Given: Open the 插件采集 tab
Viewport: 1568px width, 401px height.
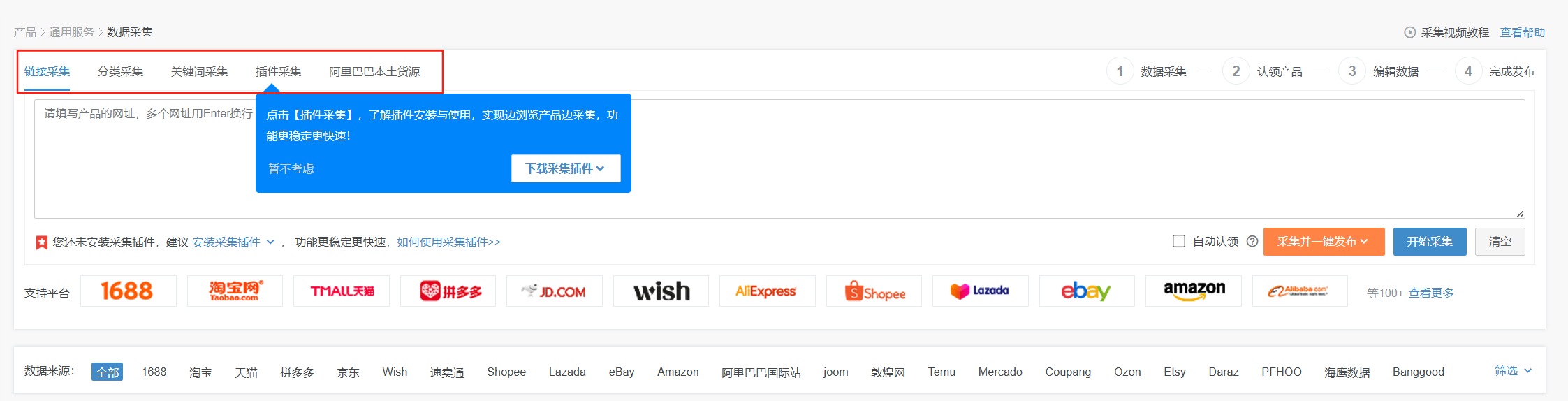Looking at the screenshot, I should (278, 71).
